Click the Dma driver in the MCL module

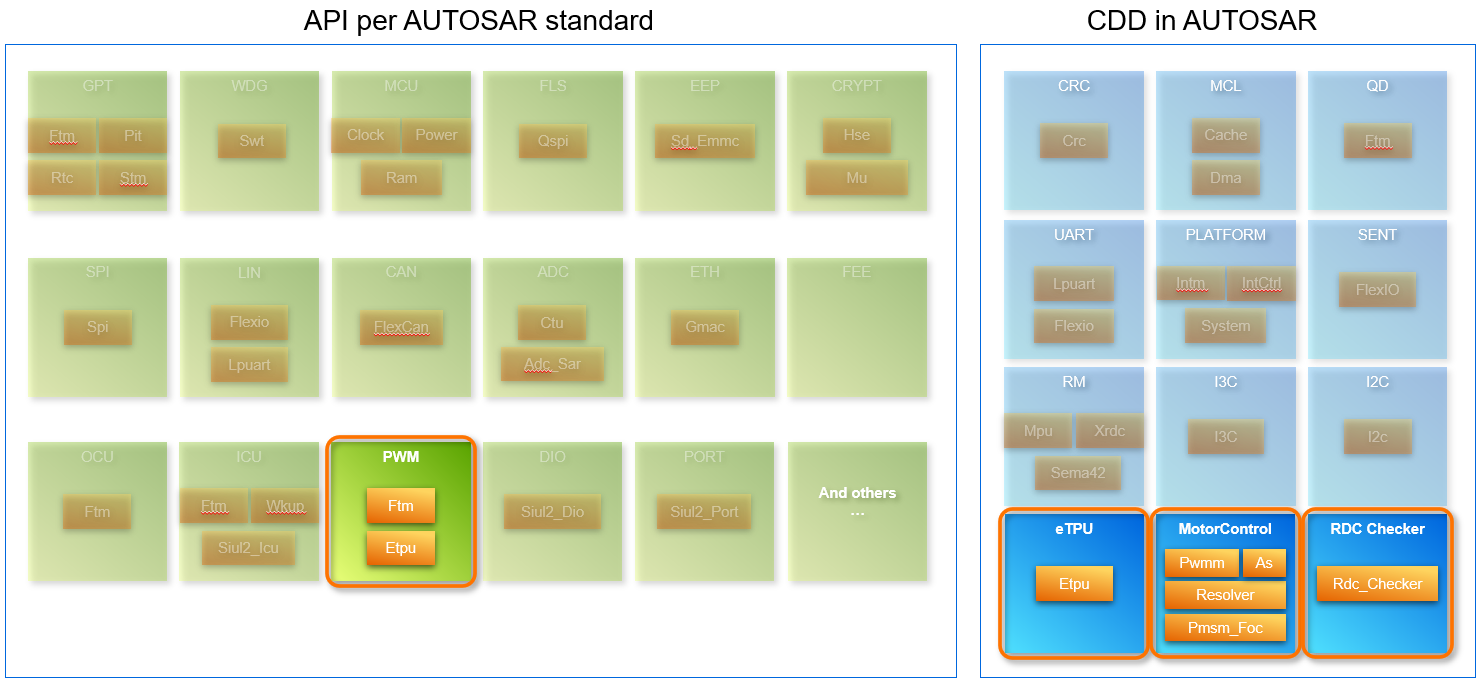tap(1225, 178)
